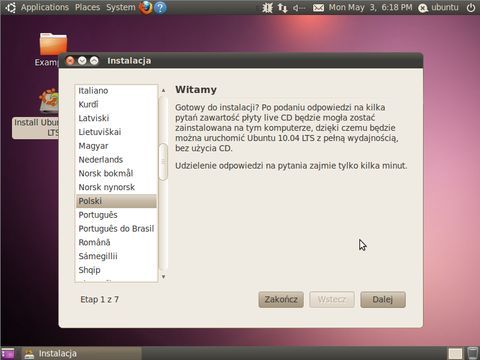Click the date and time clock
This screenshot has width=480, height=360.
click(x=370, y=7)
